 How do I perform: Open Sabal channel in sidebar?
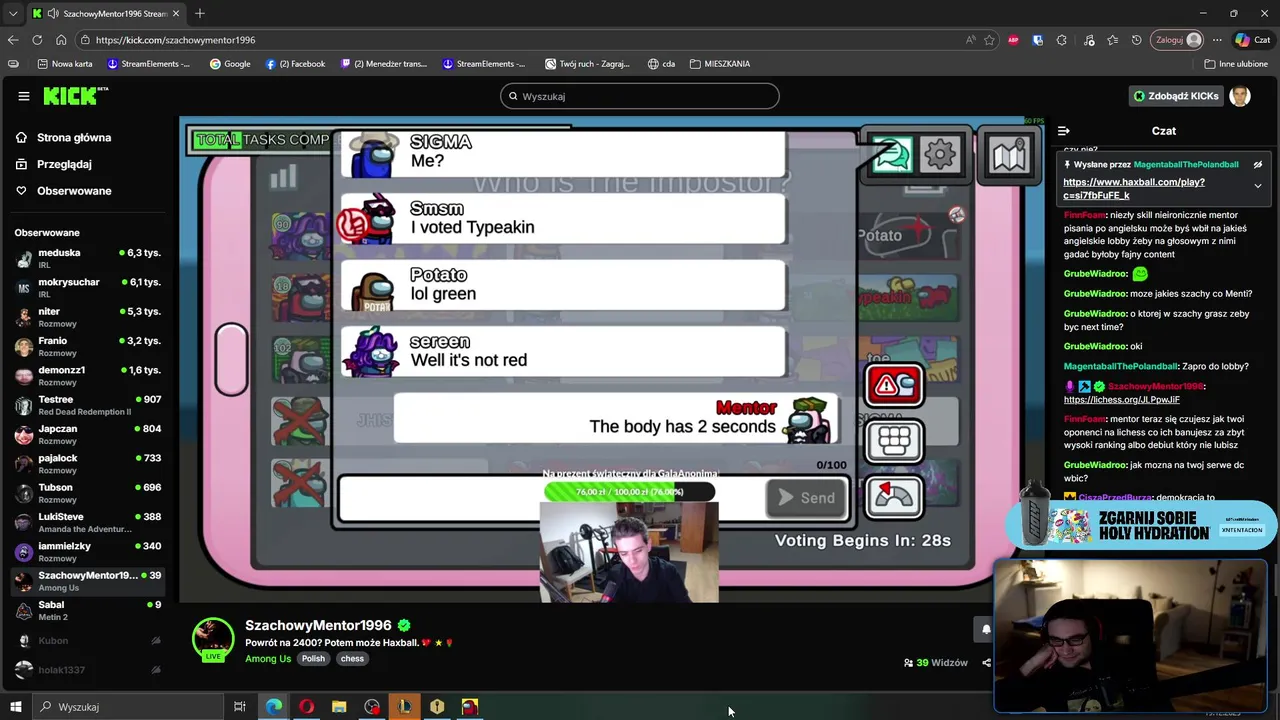[x=88, y=610]
